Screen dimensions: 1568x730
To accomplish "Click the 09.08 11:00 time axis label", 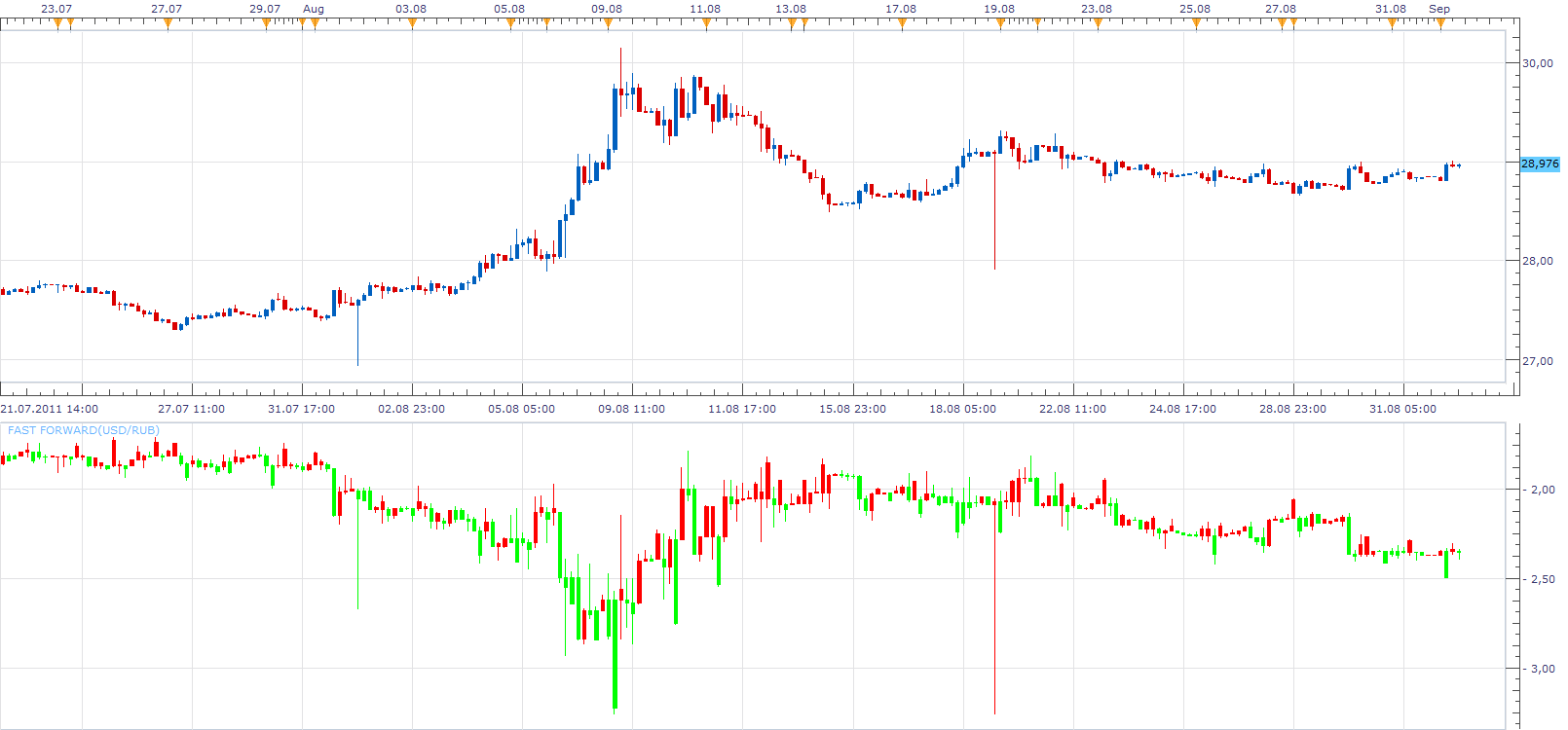I will (x=631, y=409).
